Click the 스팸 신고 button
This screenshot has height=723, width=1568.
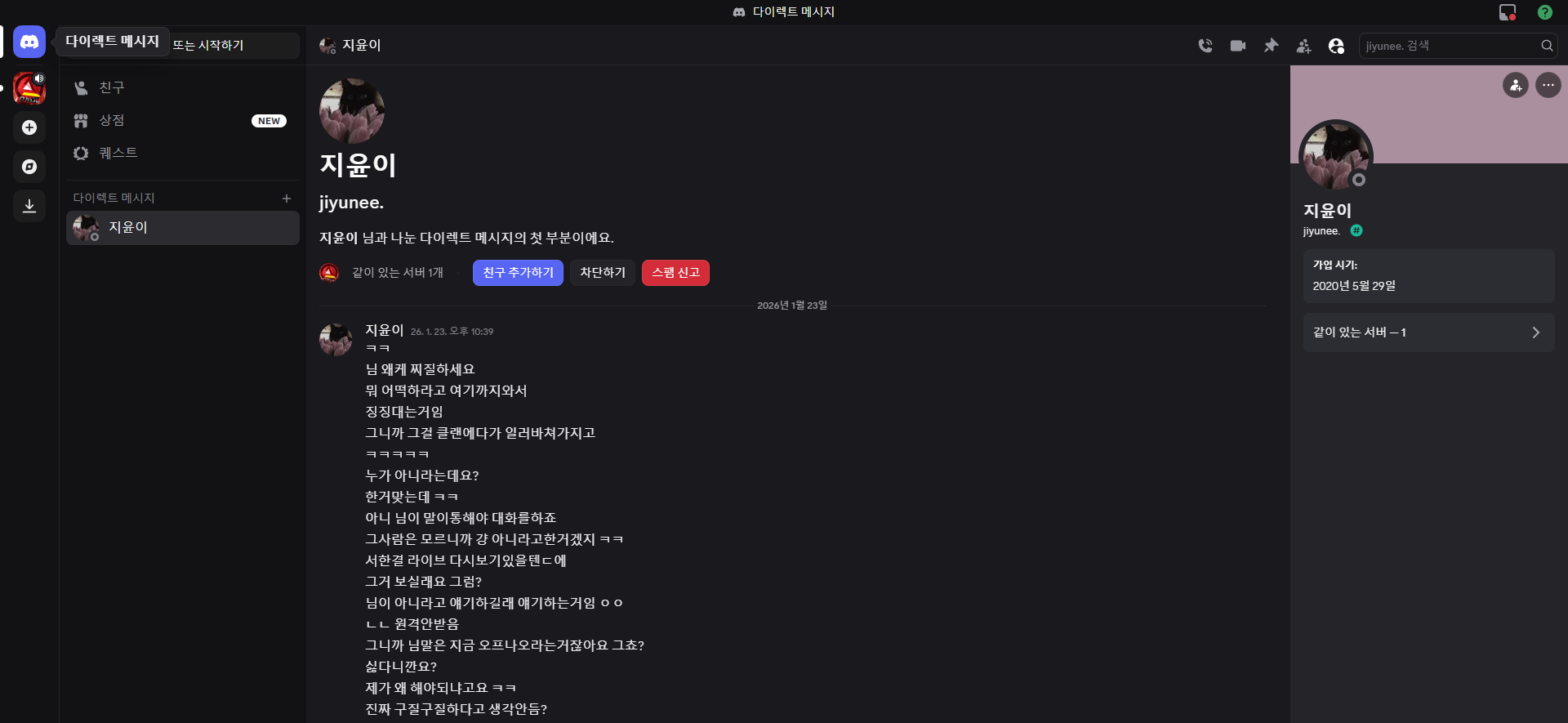pos(675,273)
